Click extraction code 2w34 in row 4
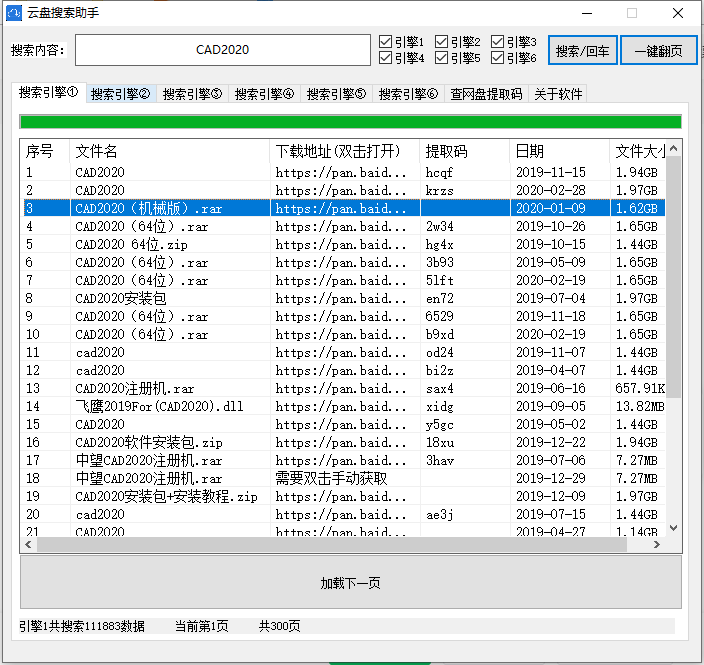The image size is (704, 665). click(440, 226)
